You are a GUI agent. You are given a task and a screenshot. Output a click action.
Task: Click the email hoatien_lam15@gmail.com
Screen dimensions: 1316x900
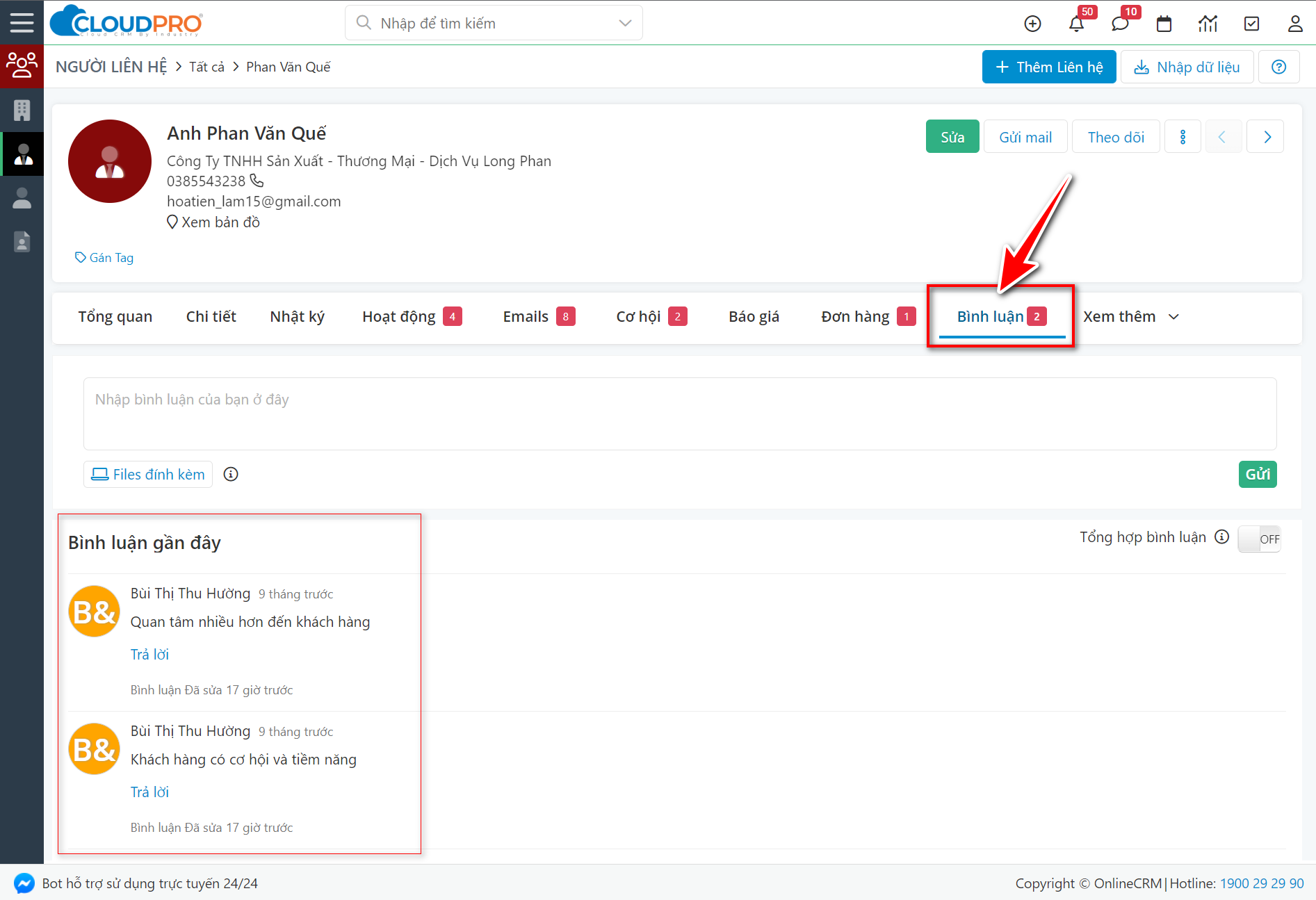[254, 202]
